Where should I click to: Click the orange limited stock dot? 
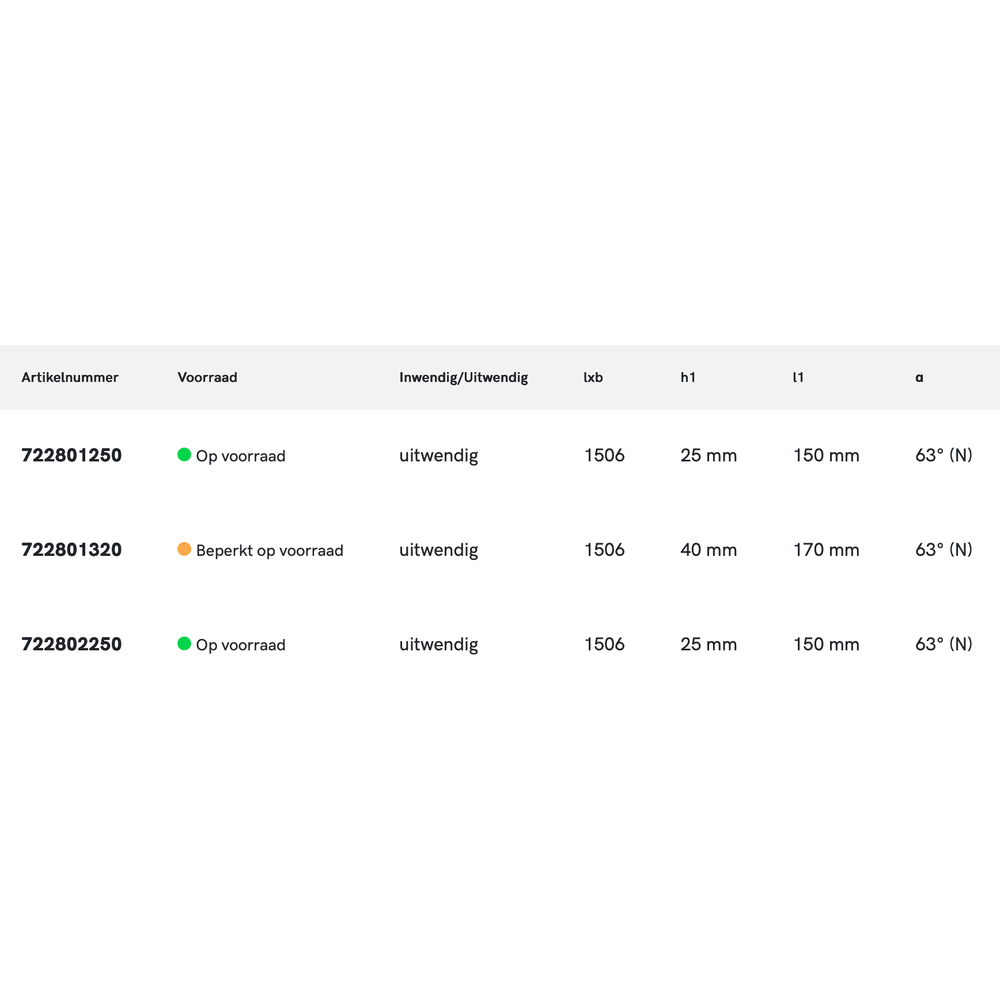pyautogui.click(x=184, y=549)
